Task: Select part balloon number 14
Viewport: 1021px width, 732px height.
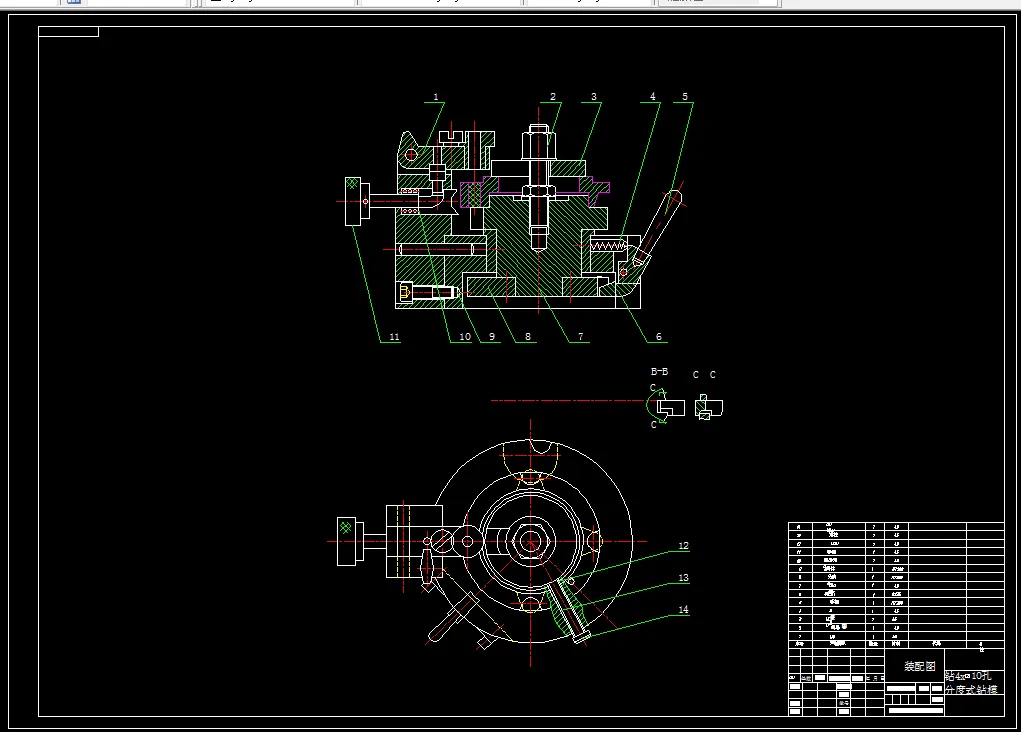Action: tap(683, 610)
